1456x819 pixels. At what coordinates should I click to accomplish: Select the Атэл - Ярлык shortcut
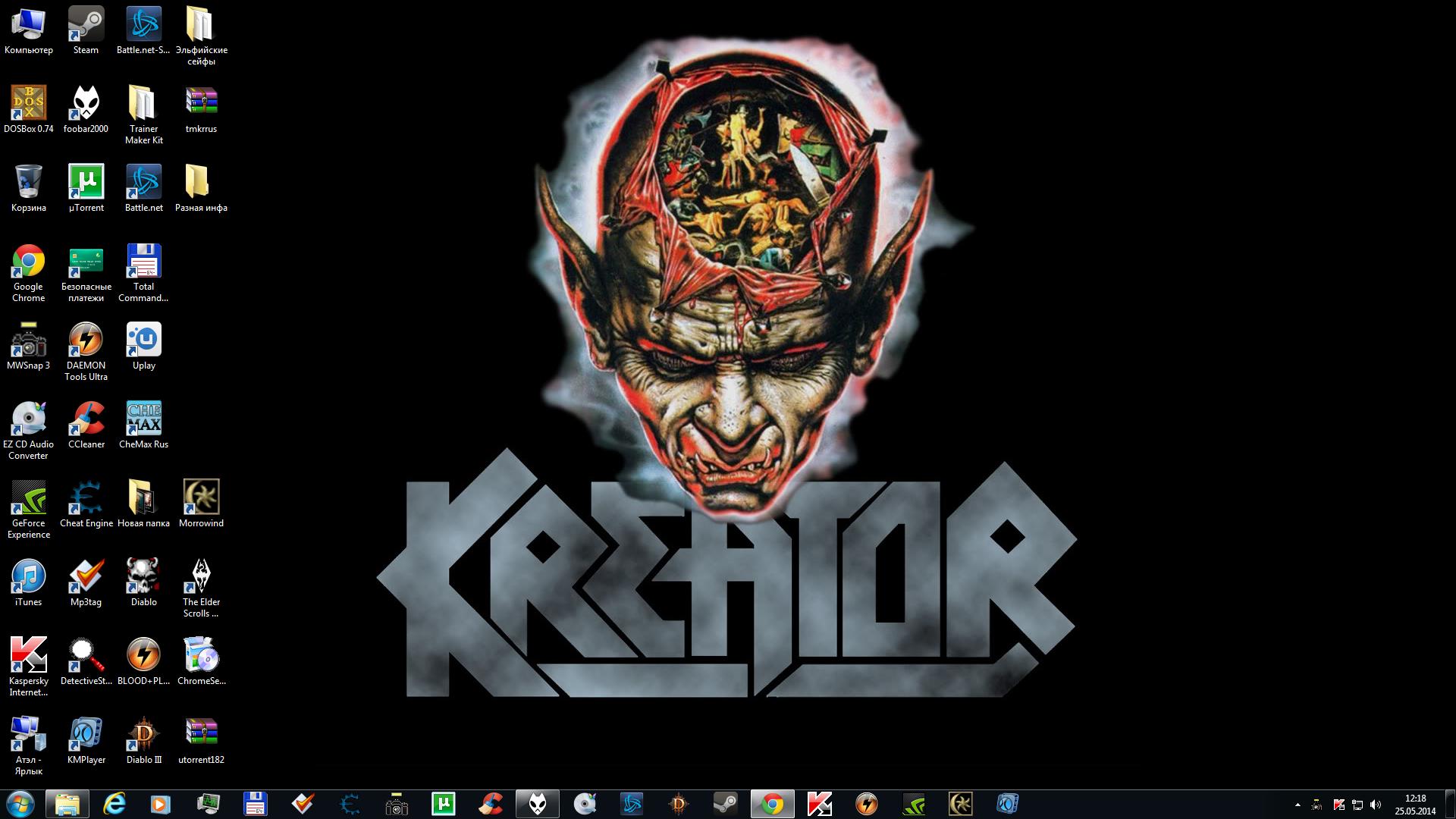click(x=29, y=747)
